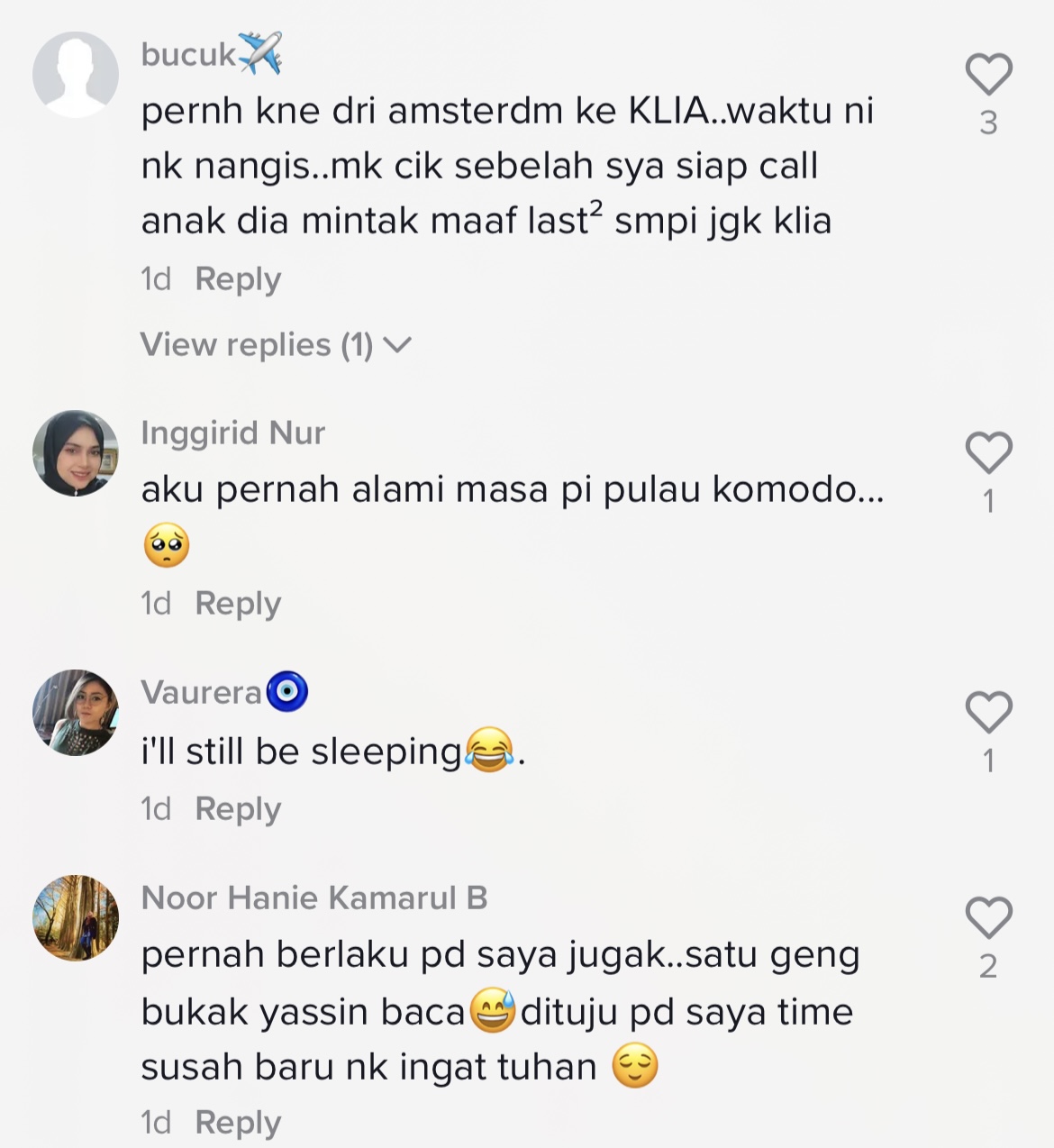Like bucuk's comment with the heart icon
The height and width of the screenshot is (1148, 1054).
click(x=989, y=74)
